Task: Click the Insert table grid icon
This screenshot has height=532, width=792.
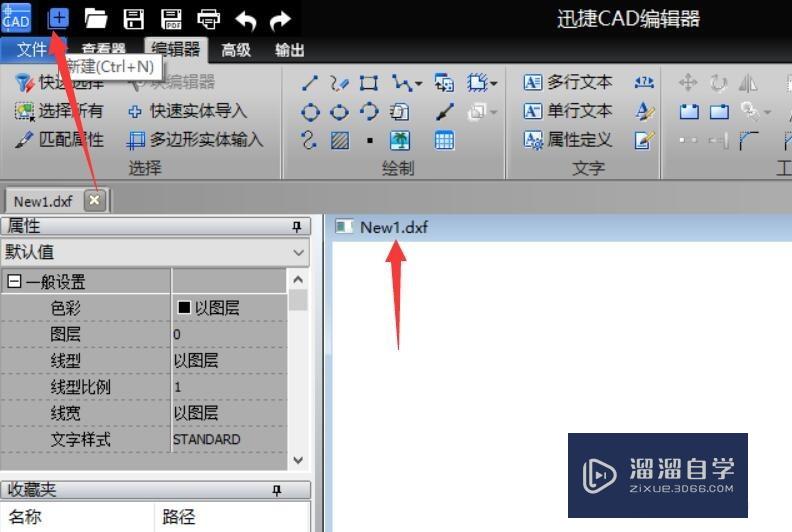Action: (x=444, y=140)
